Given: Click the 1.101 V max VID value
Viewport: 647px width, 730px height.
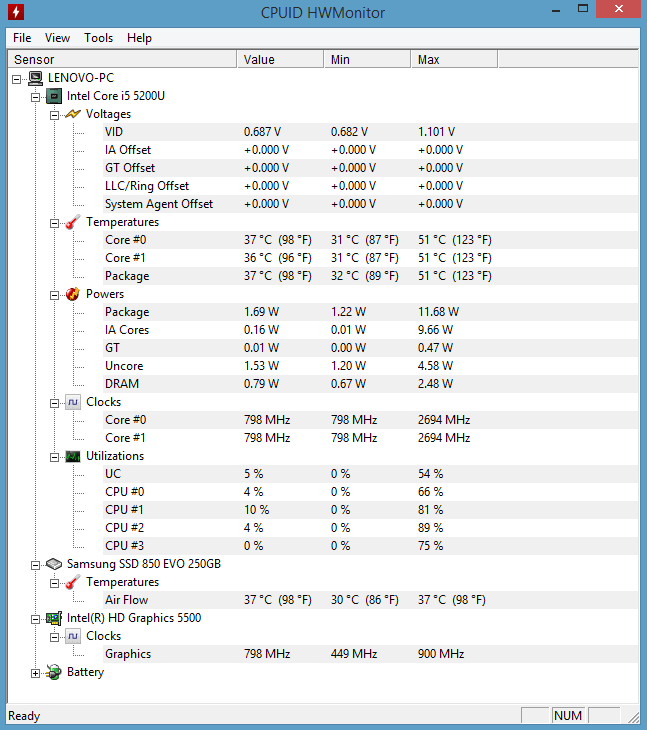Looking at the screenshot, I should 436,132.
